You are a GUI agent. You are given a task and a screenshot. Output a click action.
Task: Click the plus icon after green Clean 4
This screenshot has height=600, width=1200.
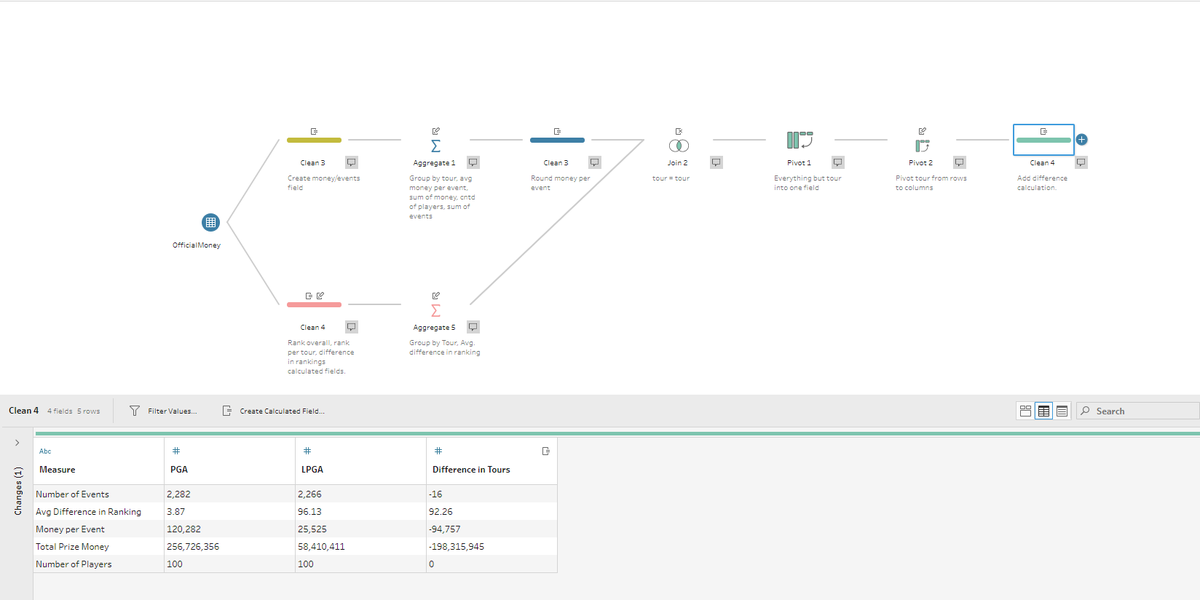pos(1083,140)
